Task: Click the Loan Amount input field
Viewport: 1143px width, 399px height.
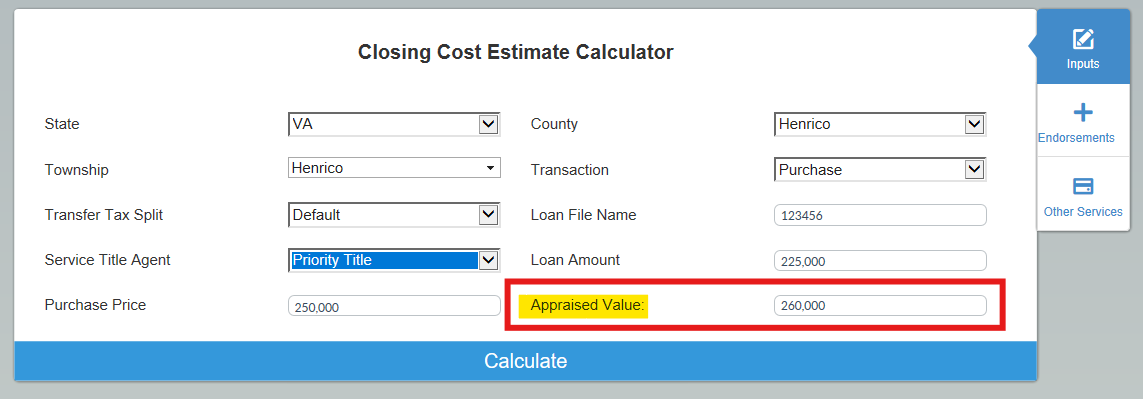Action: coord(880,260)
